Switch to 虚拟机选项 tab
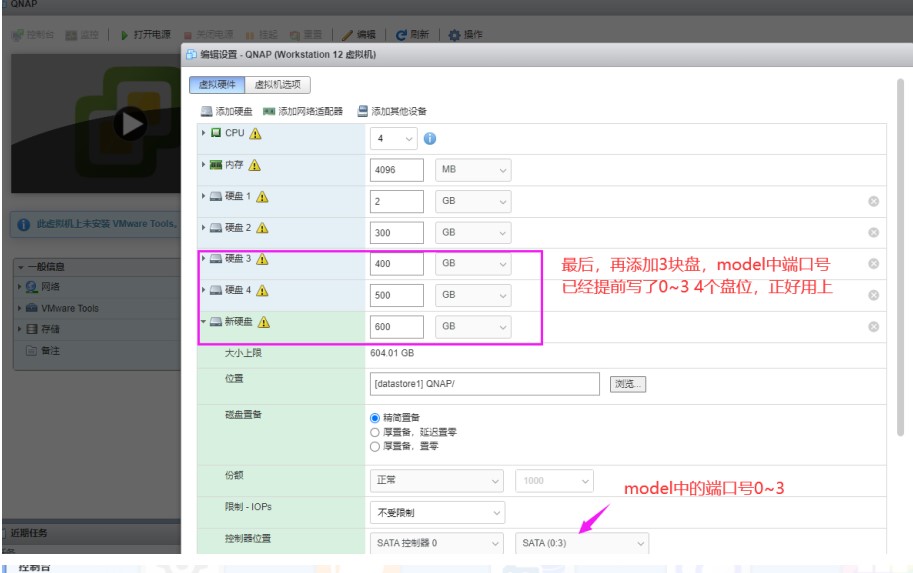The width and height of the screenshot is (913, 573). [278, 84]
